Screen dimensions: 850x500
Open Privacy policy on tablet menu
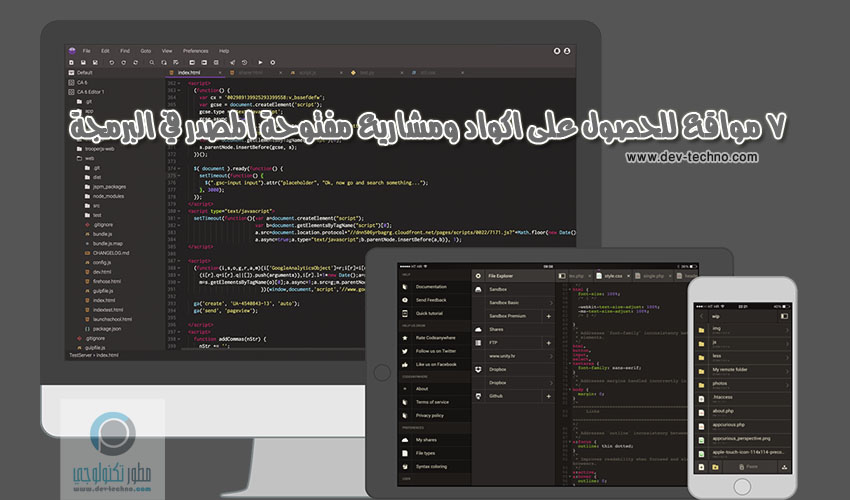pos(435,415)
